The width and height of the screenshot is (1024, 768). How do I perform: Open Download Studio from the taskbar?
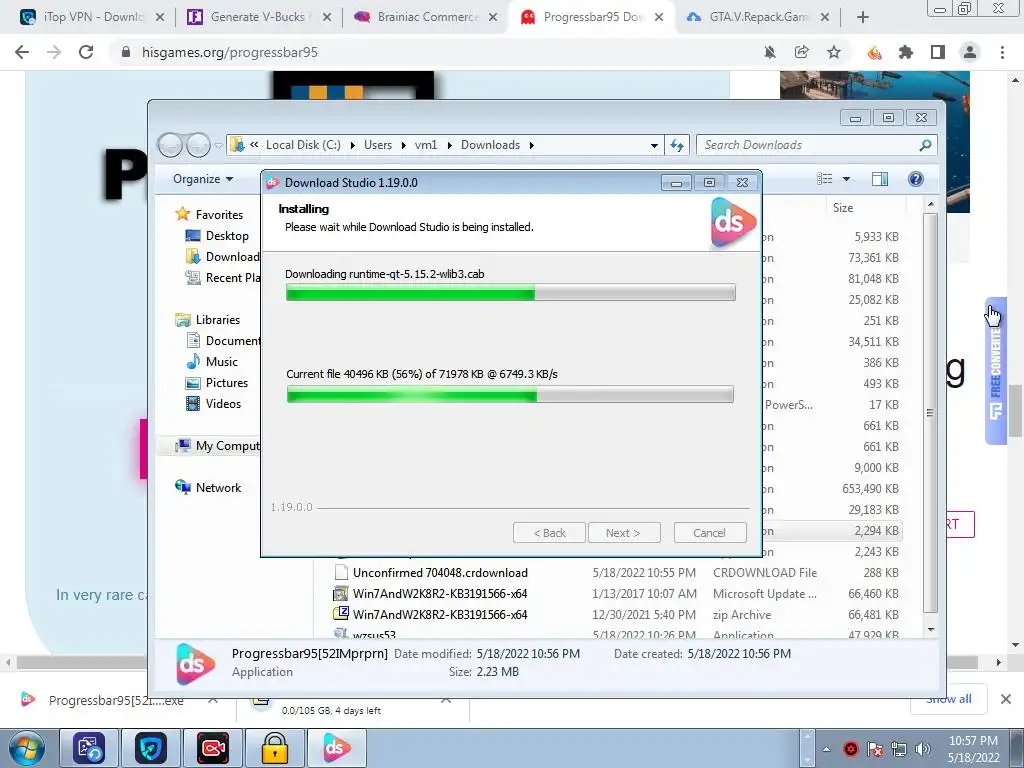click(336, 748)
